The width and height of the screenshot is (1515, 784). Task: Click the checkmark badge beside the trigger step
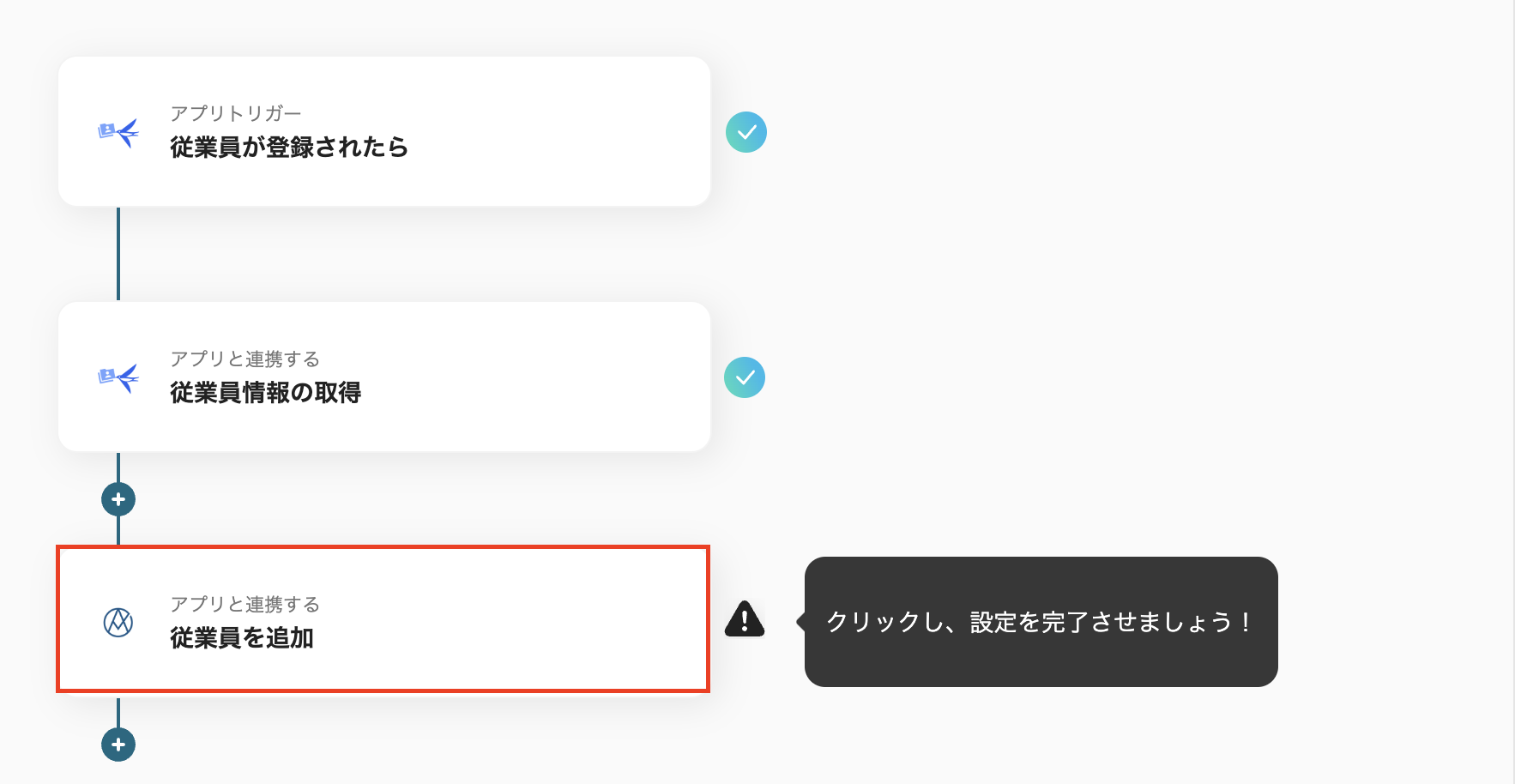(745, 131)
